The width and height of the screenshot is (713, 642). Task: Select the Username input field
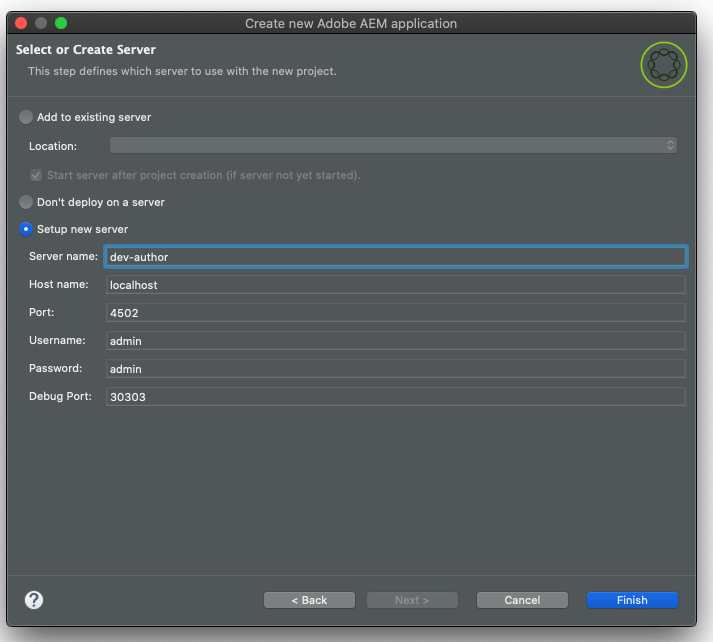click(x=396, y=341)
